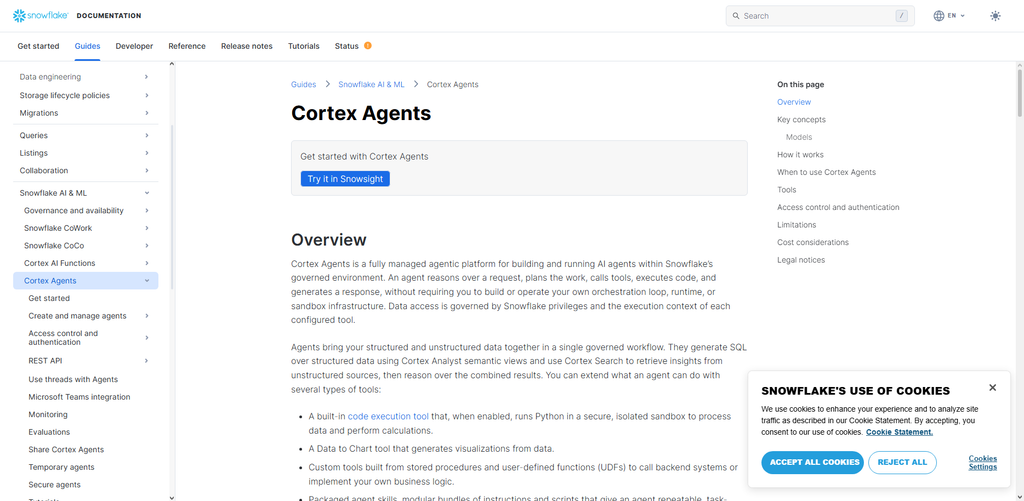This screenshot has height=501, width=1024.
Task: Open Cookies Settings link
Action: pos(982,462)
